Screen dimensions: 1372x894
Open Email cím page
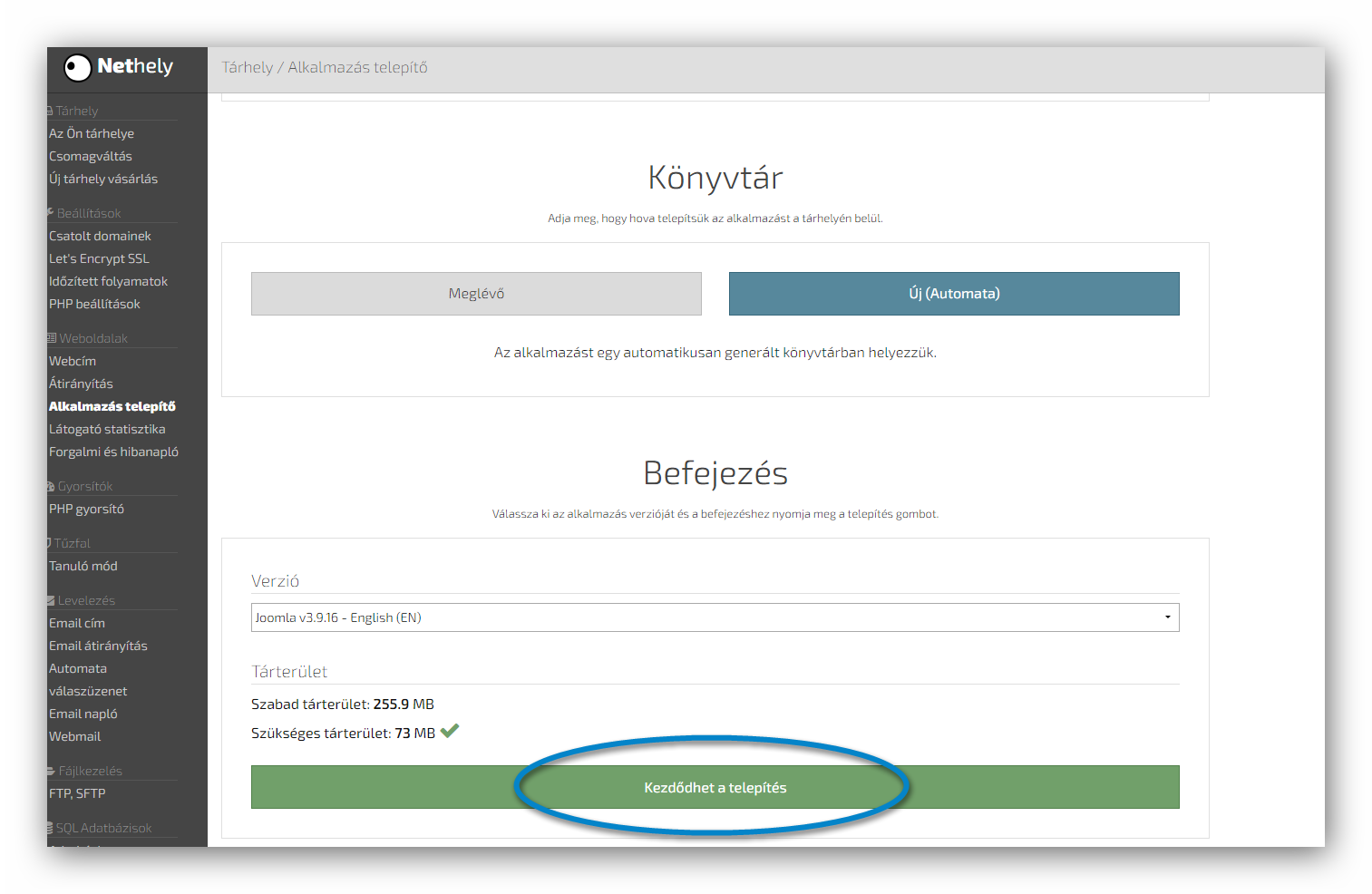pyautogui.click(x=77, y=623)
